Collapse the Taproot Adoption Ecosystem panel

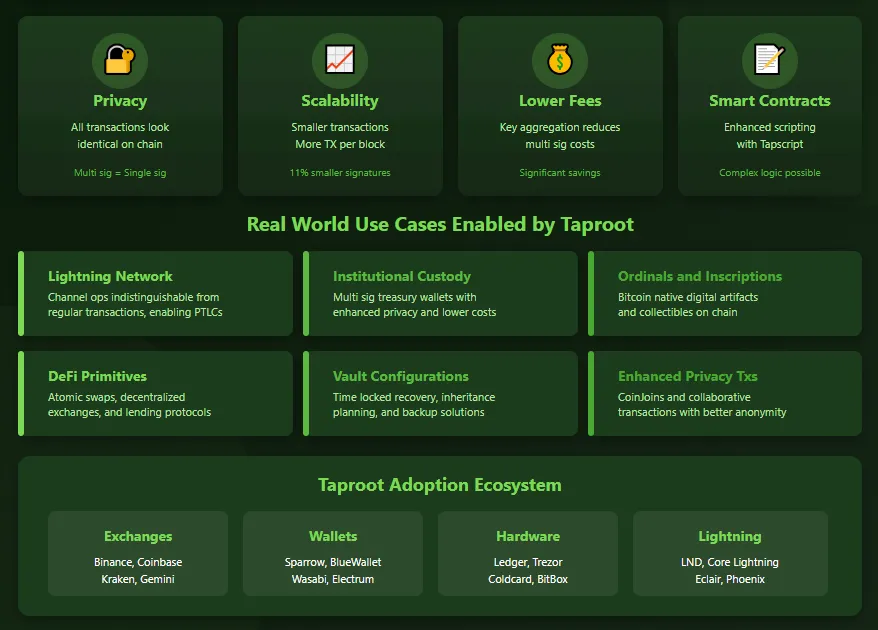440,485
